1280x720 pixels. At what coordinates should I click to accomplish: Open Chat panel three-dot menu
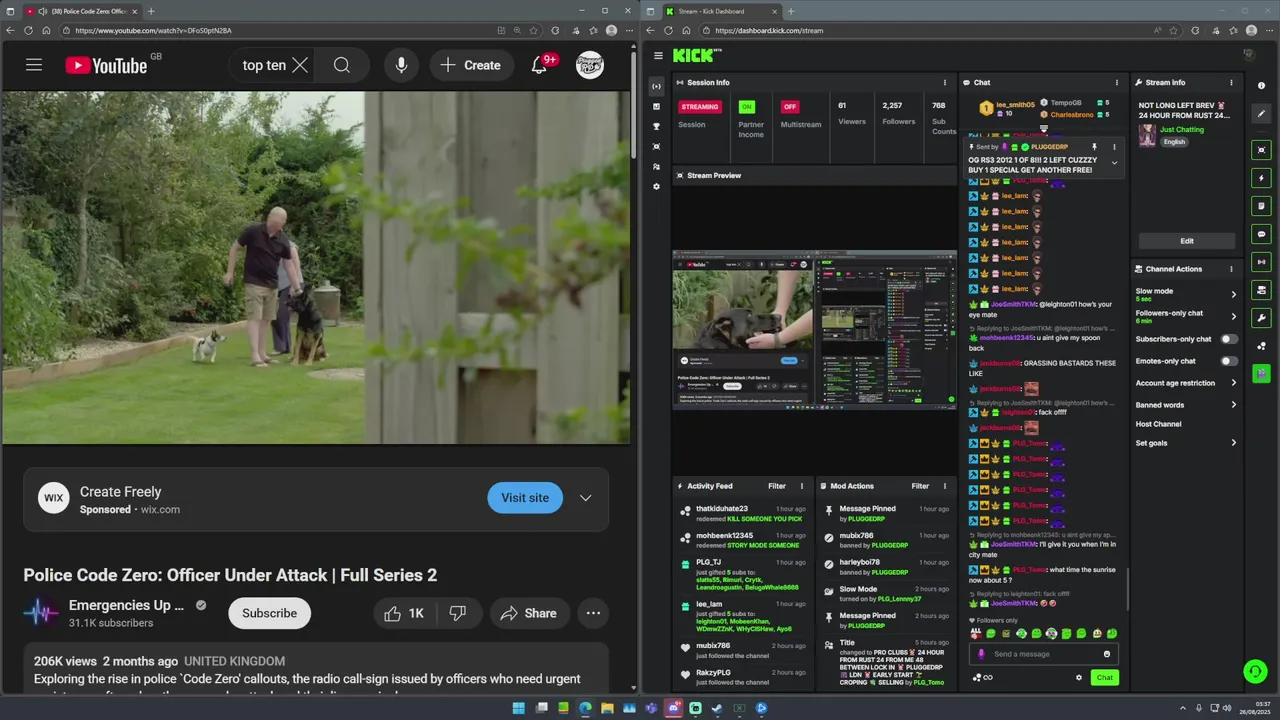click(x=1117, y=83)
